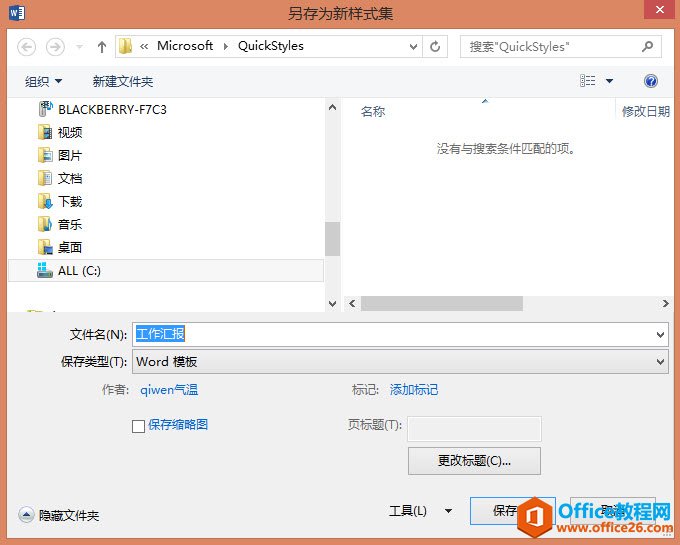Click the 下载 folder icon
Screen dimensions: 680x545
tap(45, 201)
